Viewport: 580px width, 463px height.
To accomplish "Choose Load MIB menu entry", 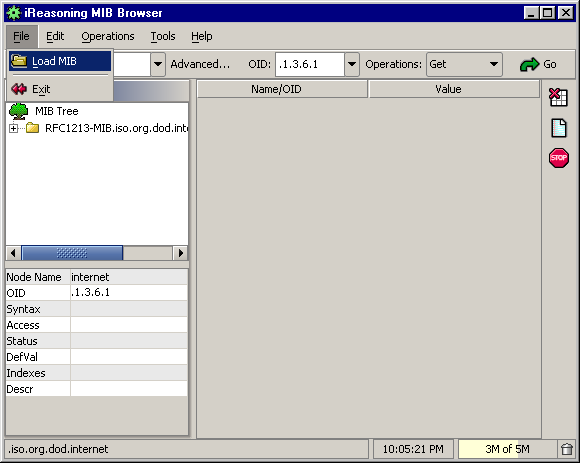I will (60, 61).
